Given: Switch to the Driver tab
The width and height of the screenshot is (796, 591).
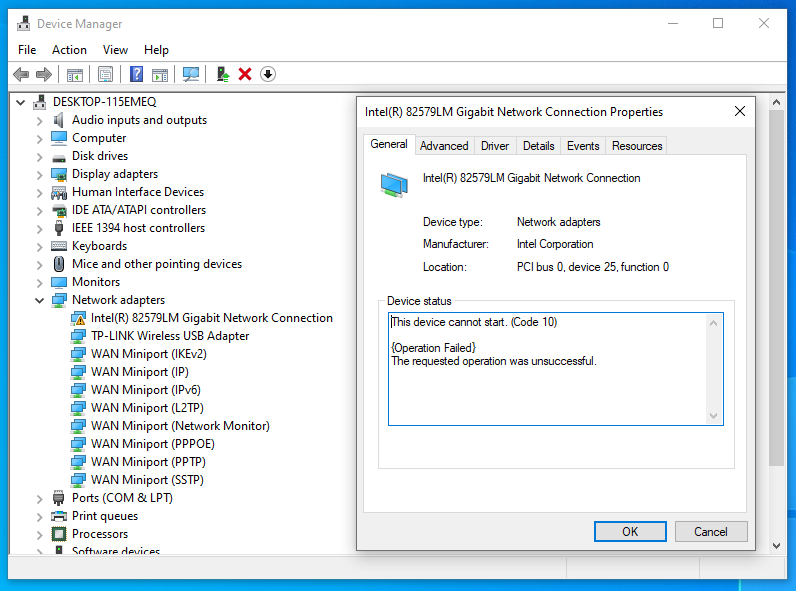Looking at the screenshot, I should [495, 146].
